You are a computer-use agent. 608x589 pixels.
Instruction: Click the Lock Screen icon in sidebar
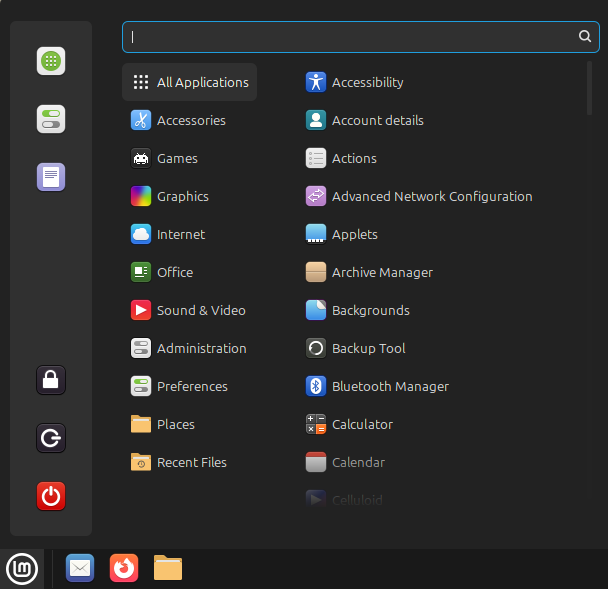pyautogui.click(x=51, y=380)
